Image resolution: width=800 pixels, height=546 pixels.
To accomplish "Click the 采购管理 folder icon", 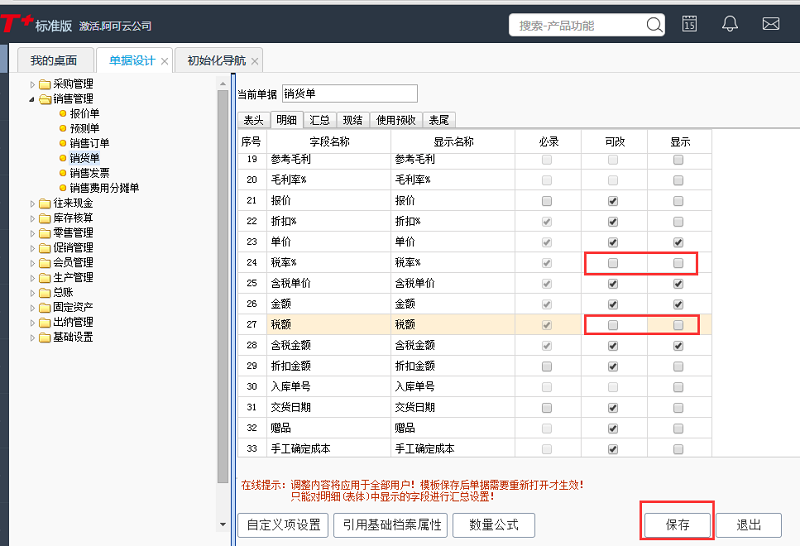I will click(45, 84).
